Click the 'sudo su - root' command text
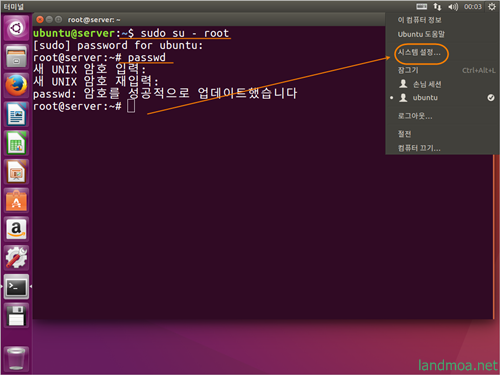The width and height of the screenshot is (500, 375). (x=185, y=33)
